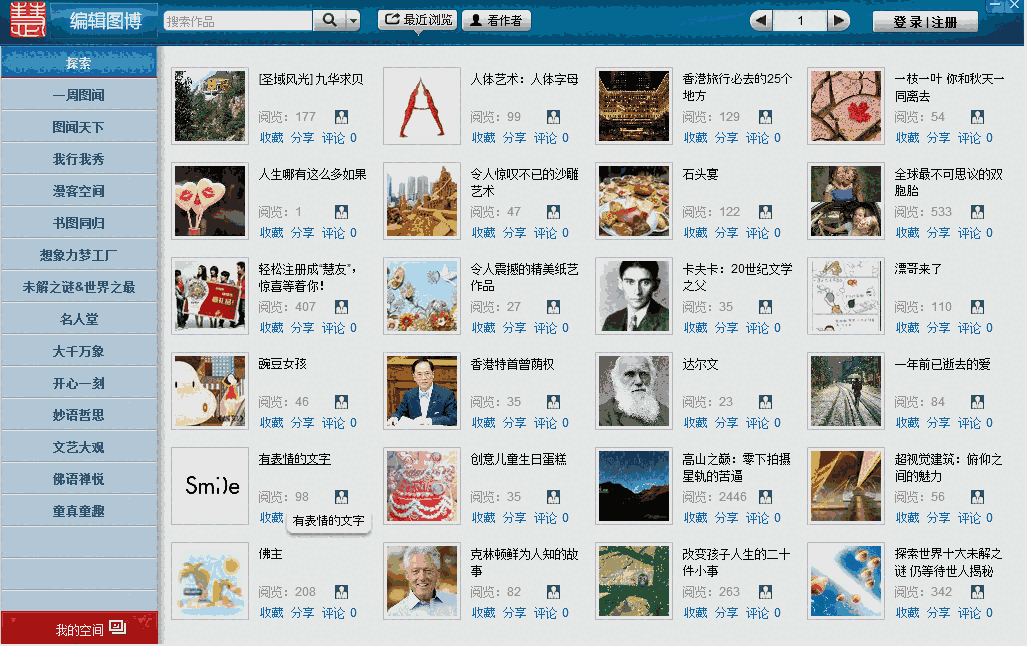This screenshot has width=1027, height=646.
Task: Click author icon for 沙雕艺术 item
Action: pos(553,212)
